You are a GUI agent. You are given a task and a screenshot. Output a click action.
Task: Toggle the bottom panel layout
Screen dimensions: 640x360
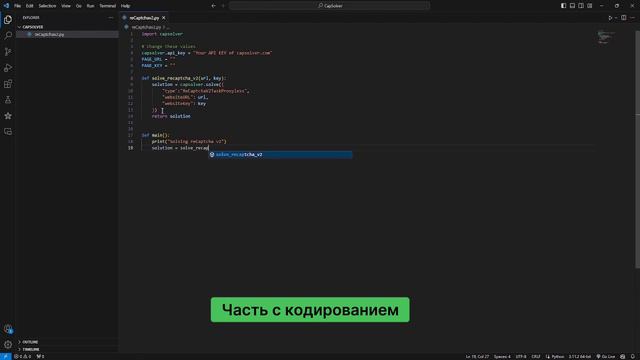(572, 6)
